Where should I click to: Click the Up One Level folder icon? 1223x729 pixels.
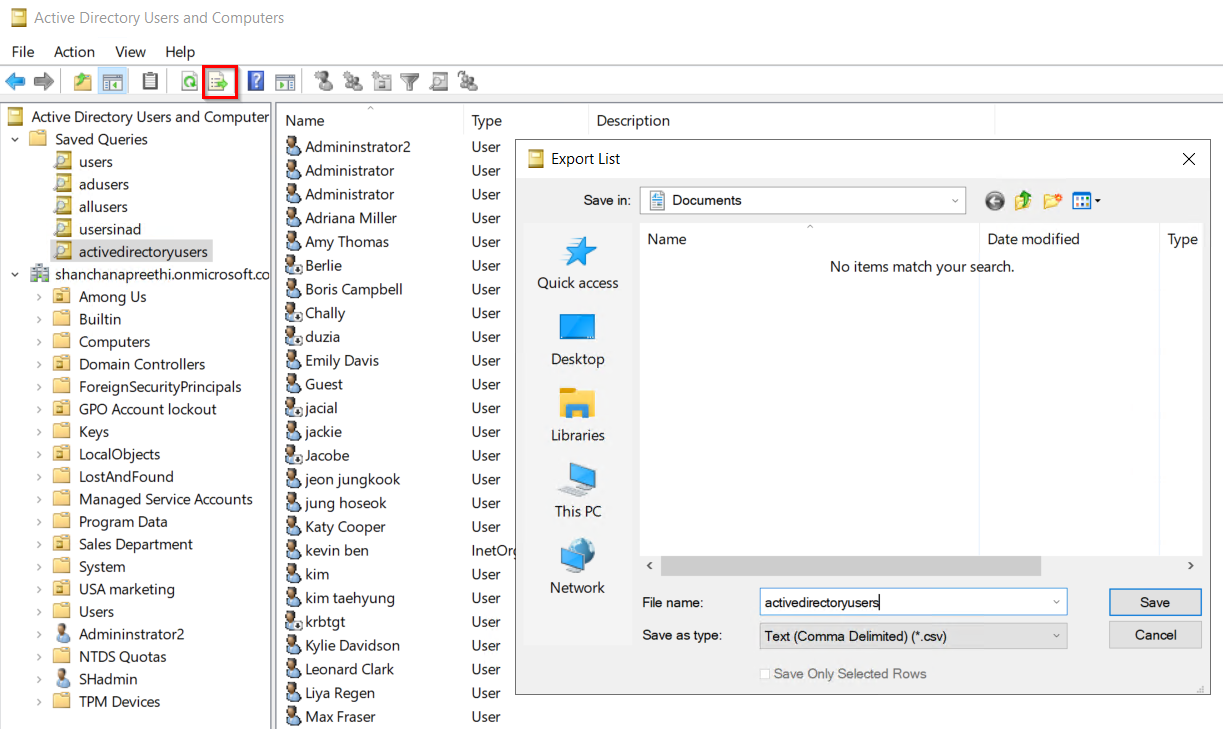point(1023,200)
